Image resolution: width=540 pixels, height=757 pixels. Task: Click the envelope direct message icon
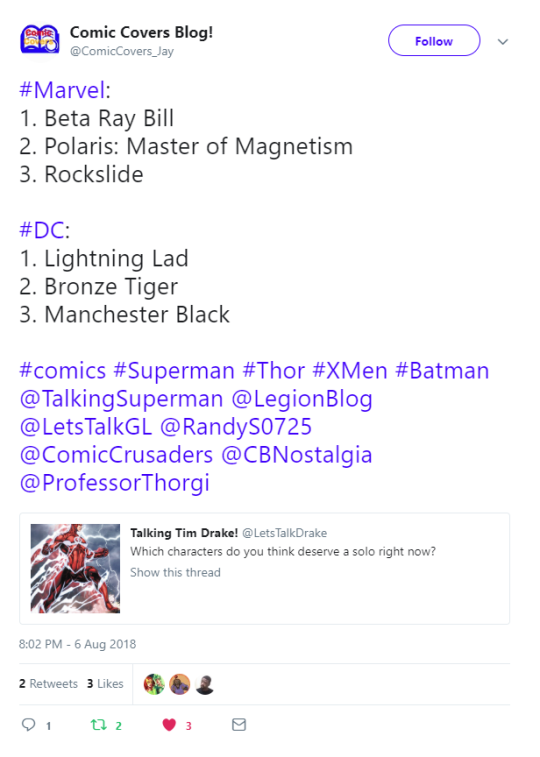239,724
